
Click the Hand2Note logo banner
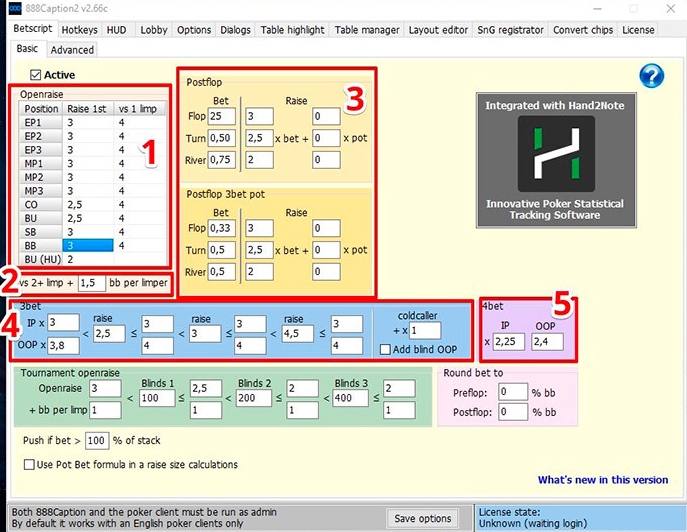pos(555,160)
